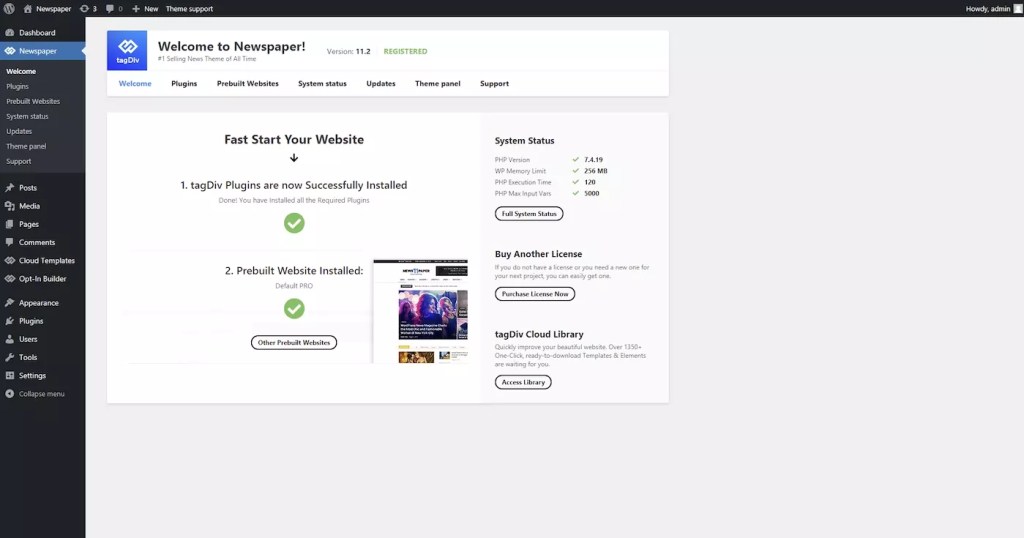Click the Media icon in the sidebar

[10, 206]
